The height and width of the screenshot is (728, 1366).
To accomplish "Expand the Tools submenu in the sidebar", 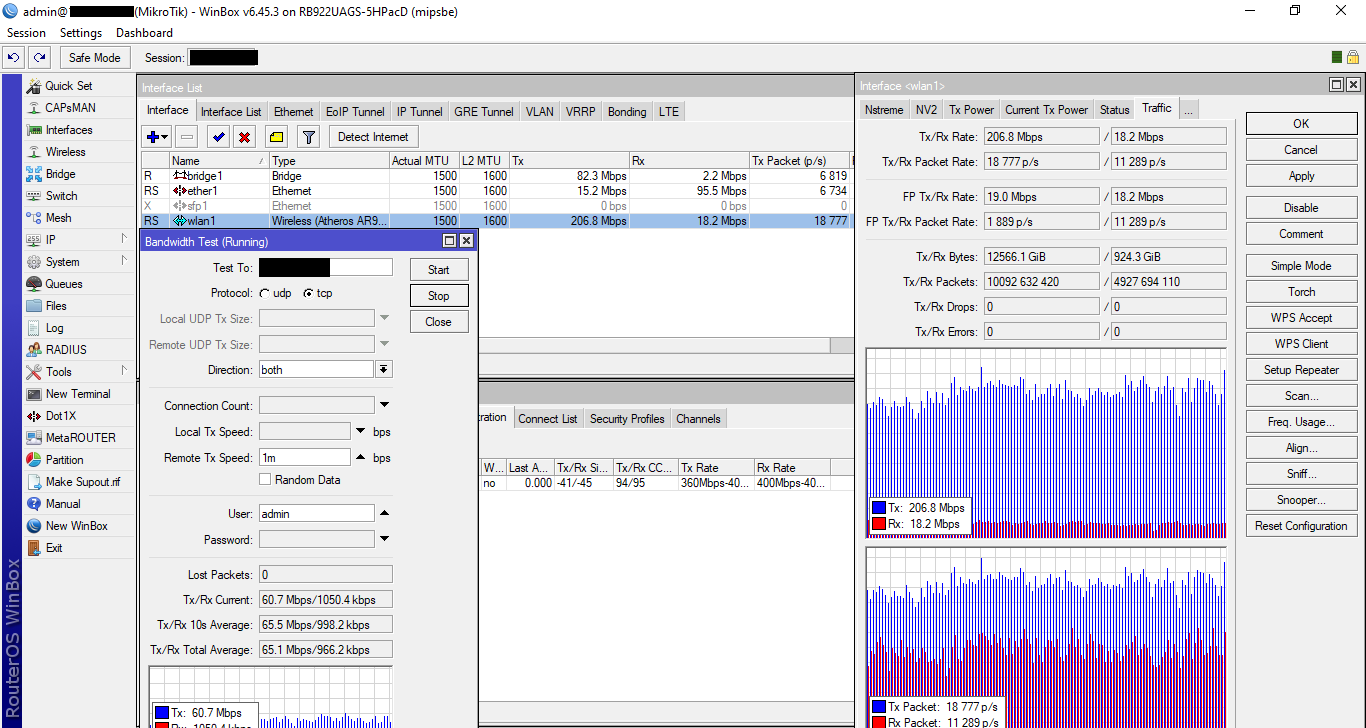I will coord(79,372).
